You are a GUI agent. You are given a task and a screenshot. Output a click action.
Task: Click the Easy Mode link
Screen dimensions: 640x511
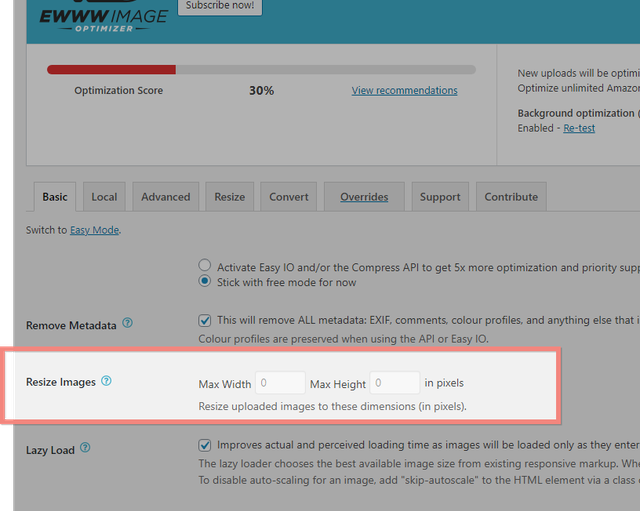[x=95, y=230]
